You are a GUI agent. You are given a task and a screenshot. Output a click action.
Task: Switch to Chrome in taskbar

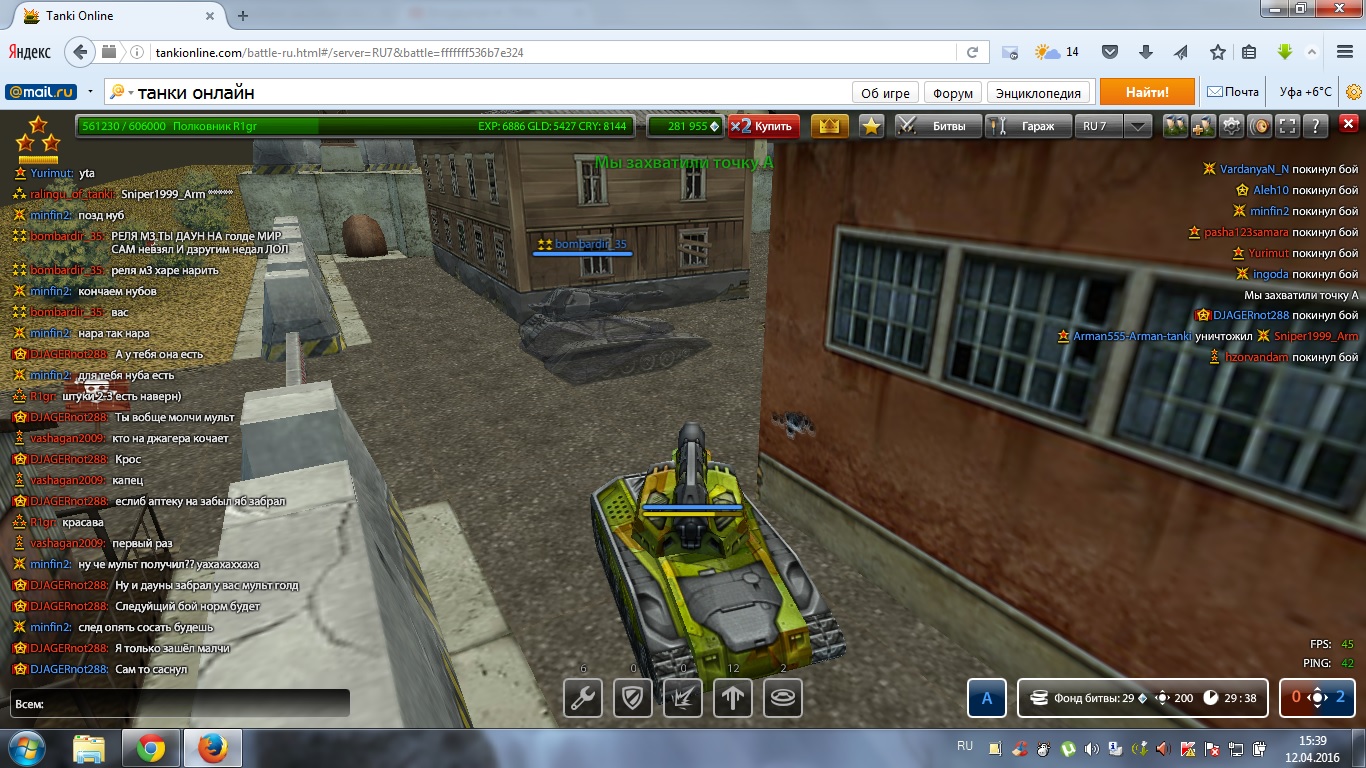click(x=151, y=748)
